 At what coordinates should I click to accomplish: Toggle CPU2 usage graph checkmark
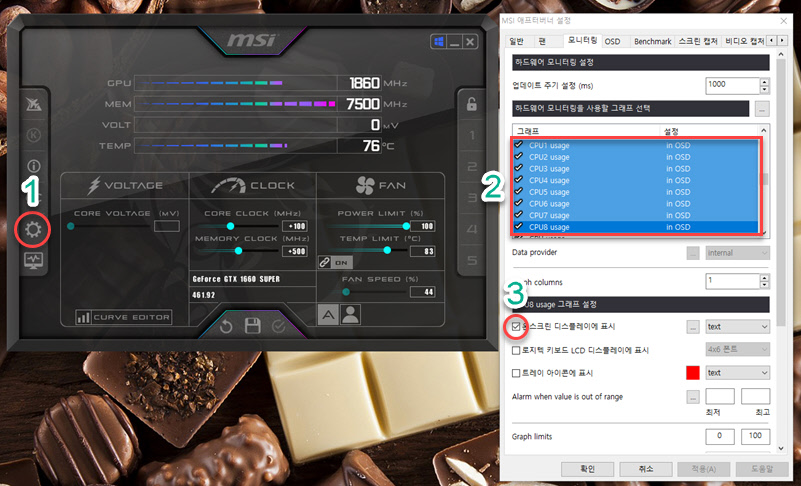click(x=519, y=156)
